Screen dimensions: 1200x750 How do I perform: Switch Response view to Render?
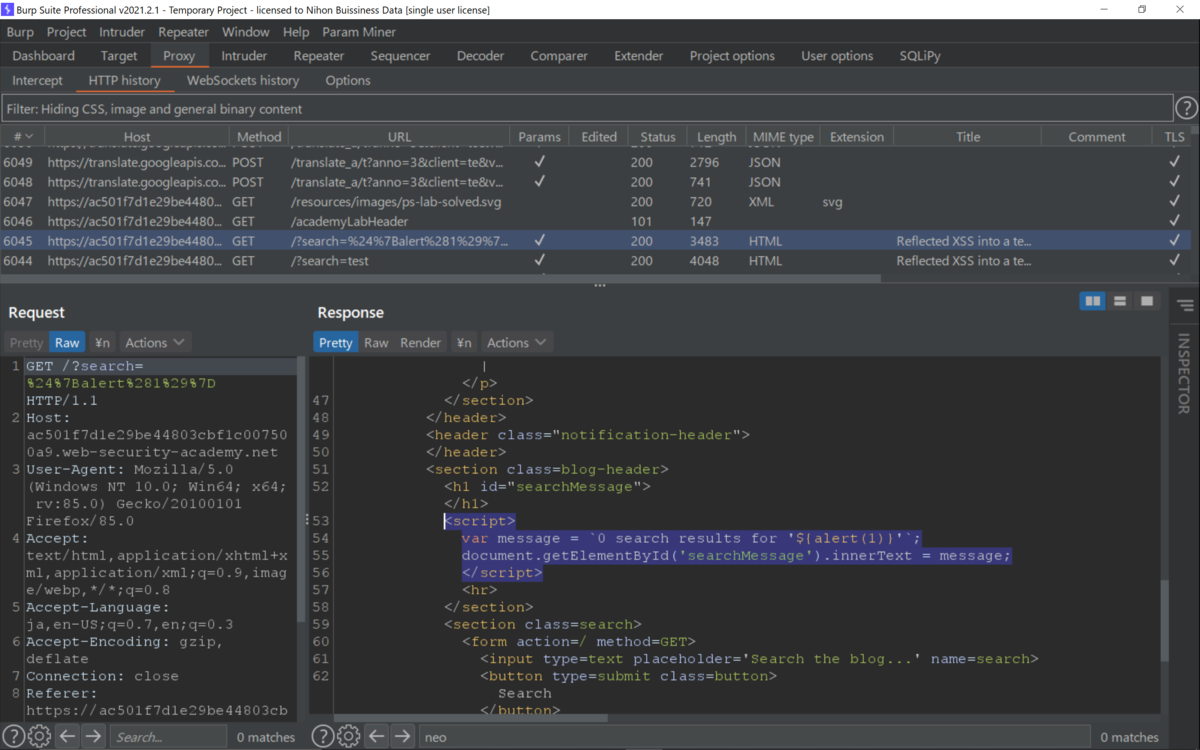[421, 342]
